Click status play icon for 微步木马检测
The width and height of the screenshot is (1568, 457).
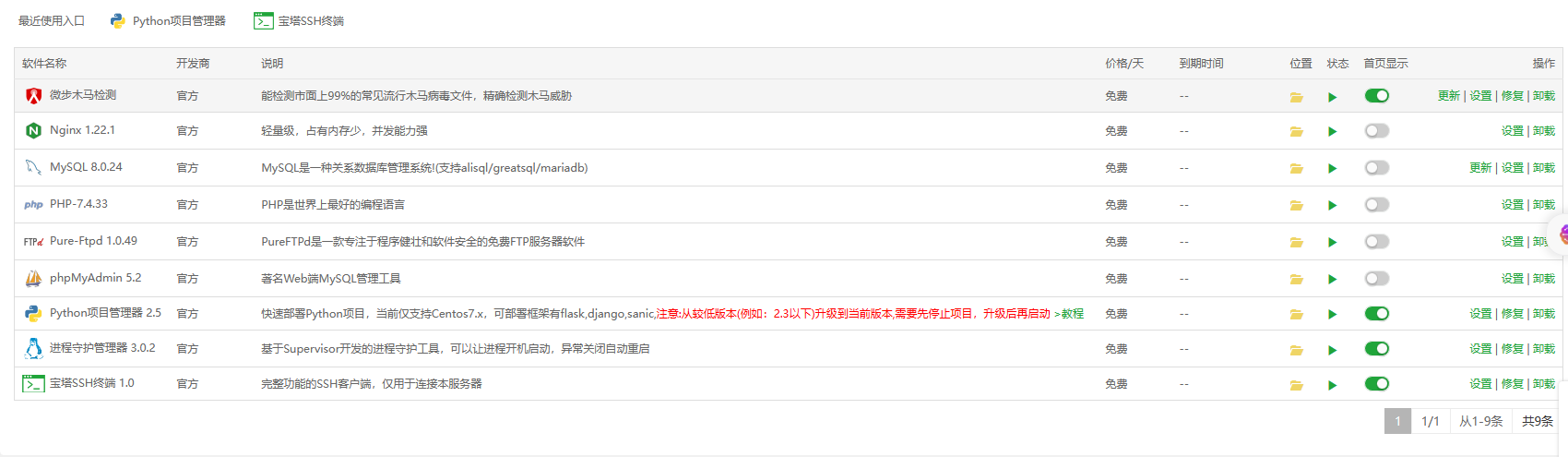[1332, 97]
